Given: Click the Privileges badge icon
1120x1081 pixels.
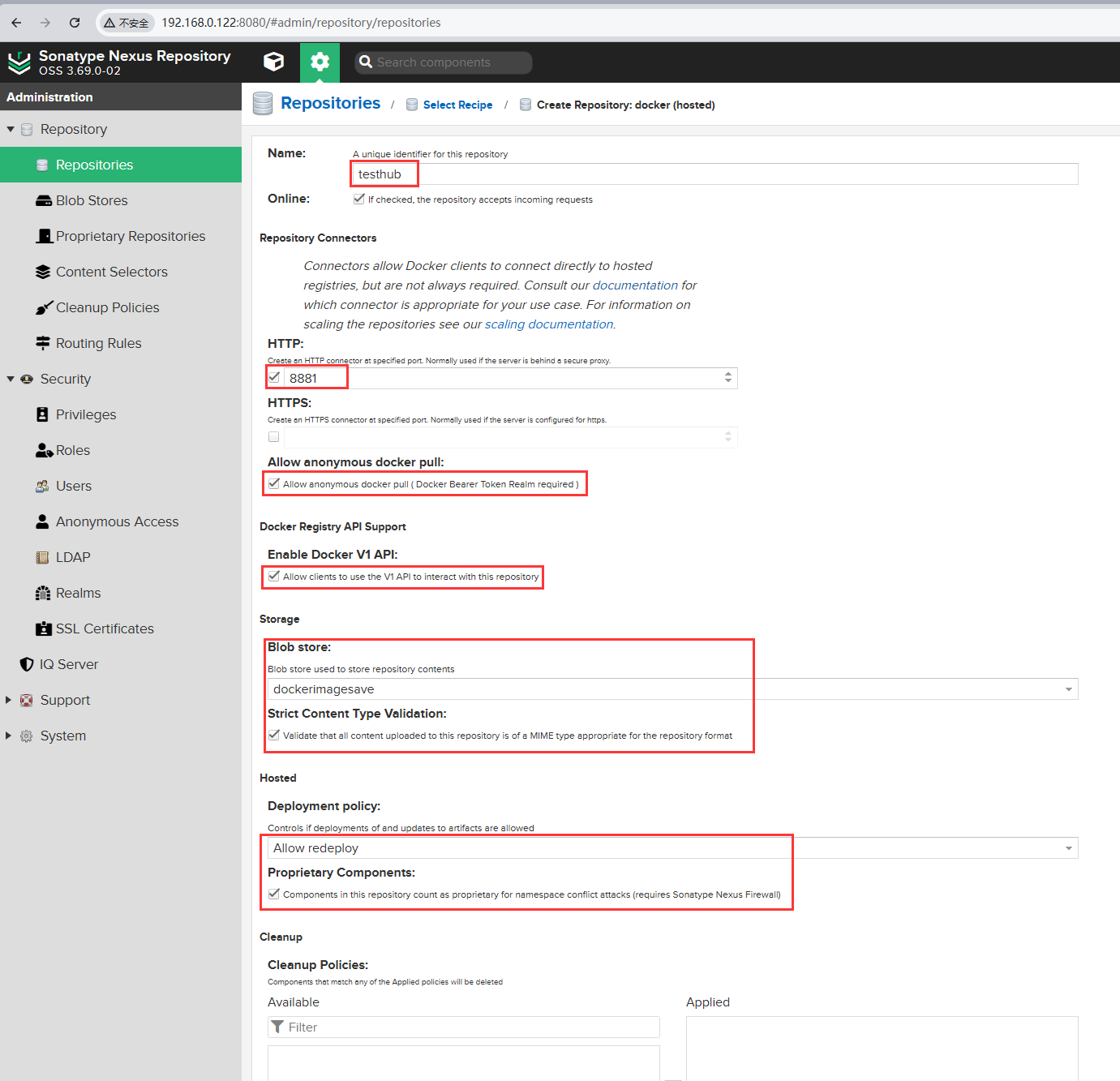Looking at the screenshot, I should tap(43, 414).
